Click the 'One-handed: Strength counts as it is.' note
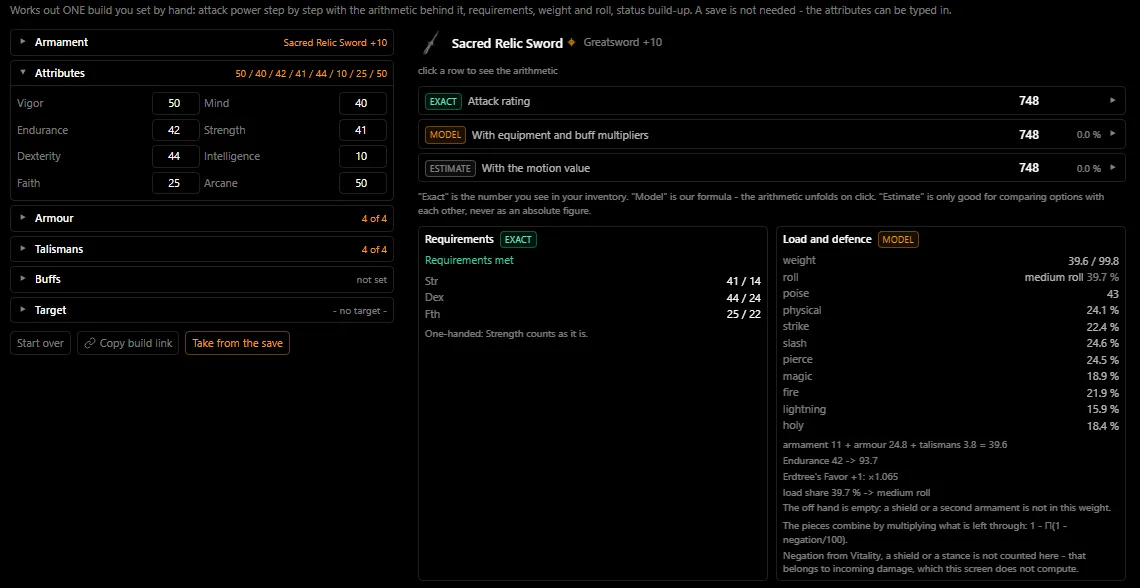This screenshot has height=588, width=1140. point(506,334)
